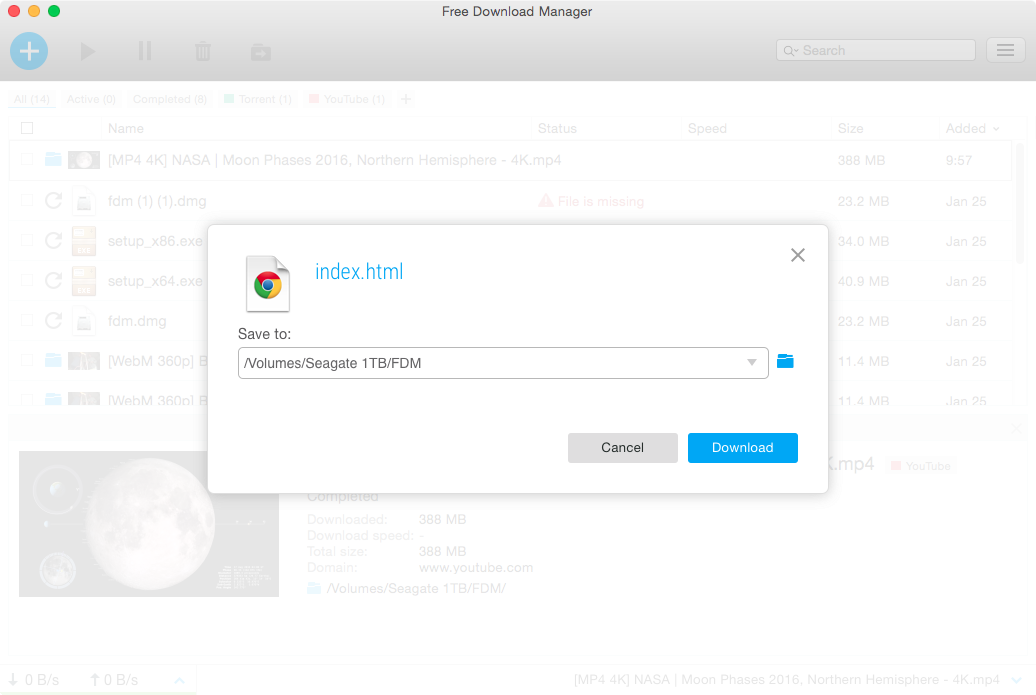Image resolution: width=1036 pixels, height=695 pixels.
Task: Sort downloads by Size column
Action: coord(850,128)
